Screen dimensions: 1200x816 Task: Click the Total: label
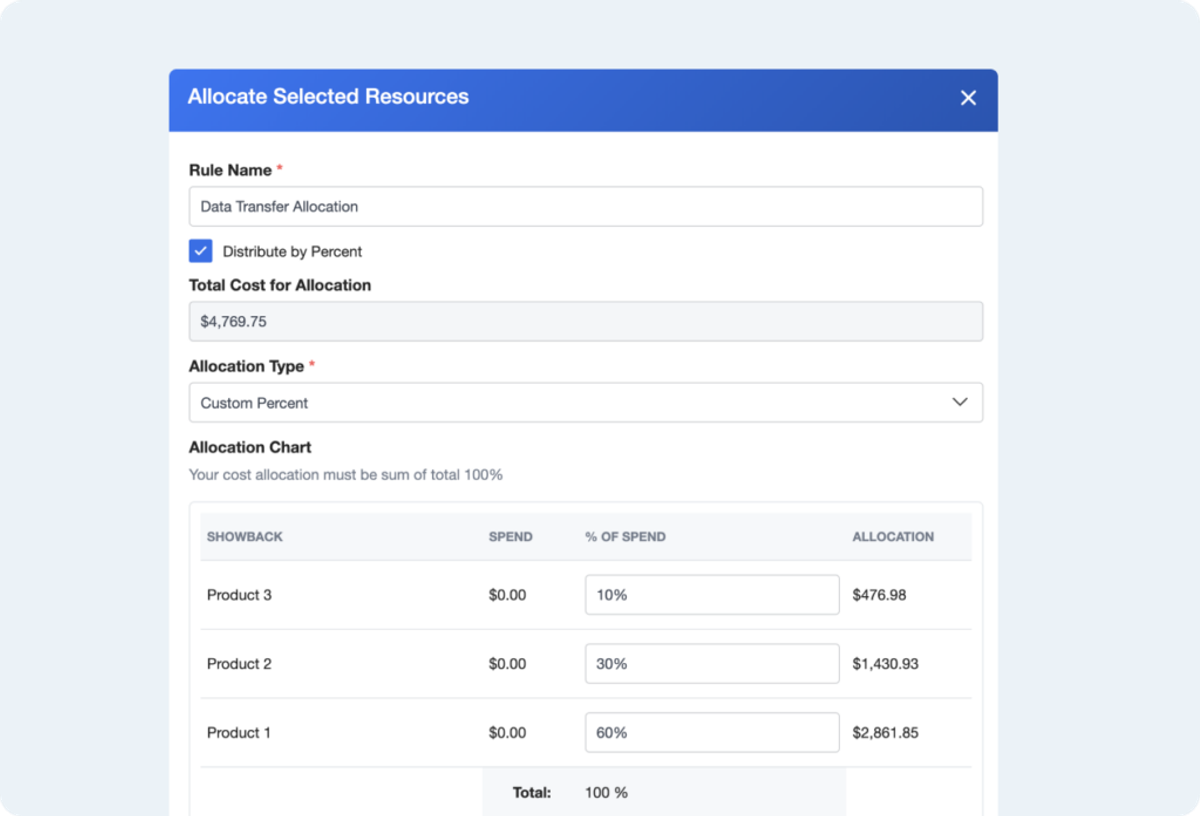point(532,793)
